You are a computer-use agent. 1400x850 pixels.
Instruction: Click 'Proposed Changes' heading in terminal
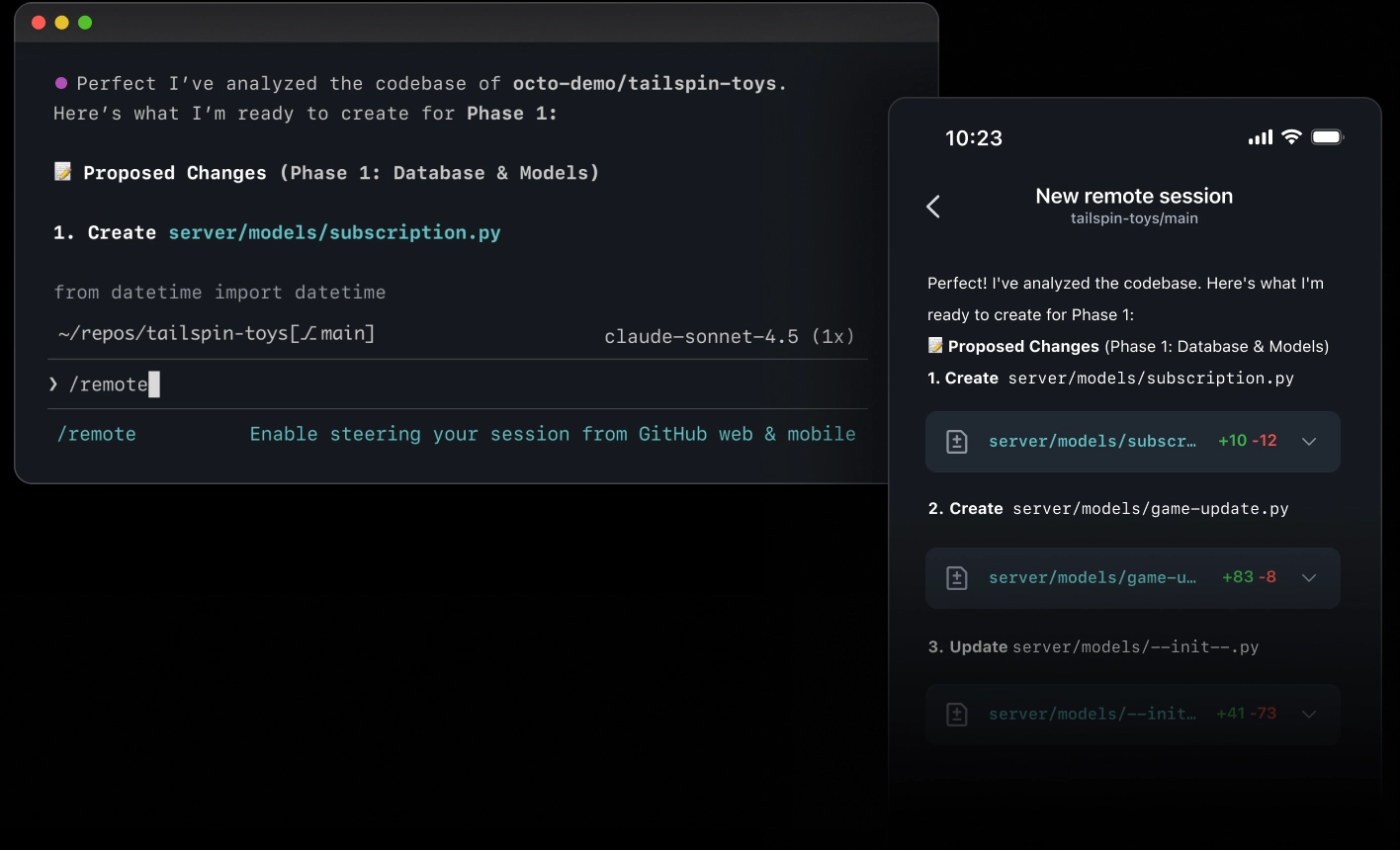pyautogui.click(x=175, y=173)
